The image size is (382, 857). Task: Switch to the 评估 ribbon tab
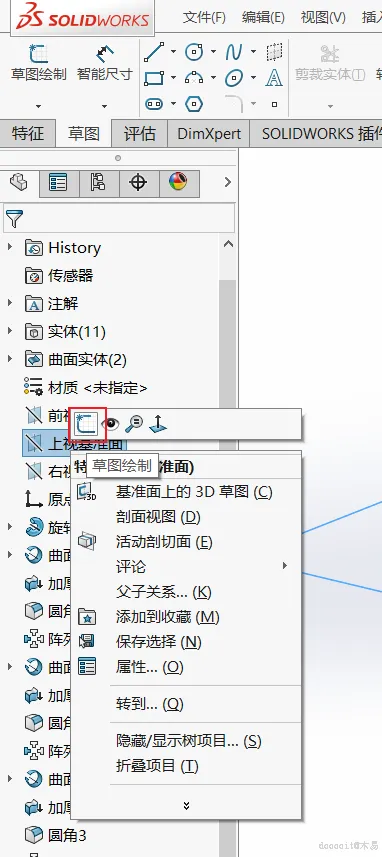coord(139,134)
